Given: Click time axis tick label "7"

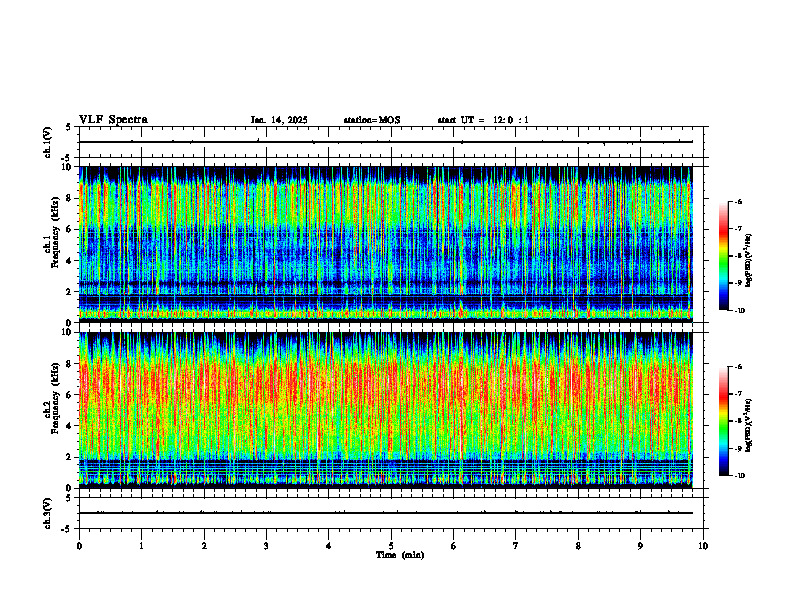Looking at the screenshot, I should click(516, 546).
